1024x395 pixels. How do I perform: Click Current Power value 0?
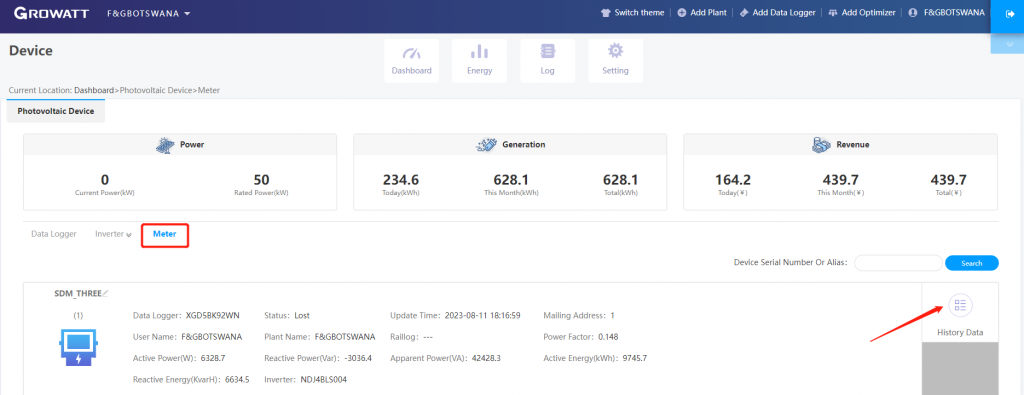coord(104,180)
